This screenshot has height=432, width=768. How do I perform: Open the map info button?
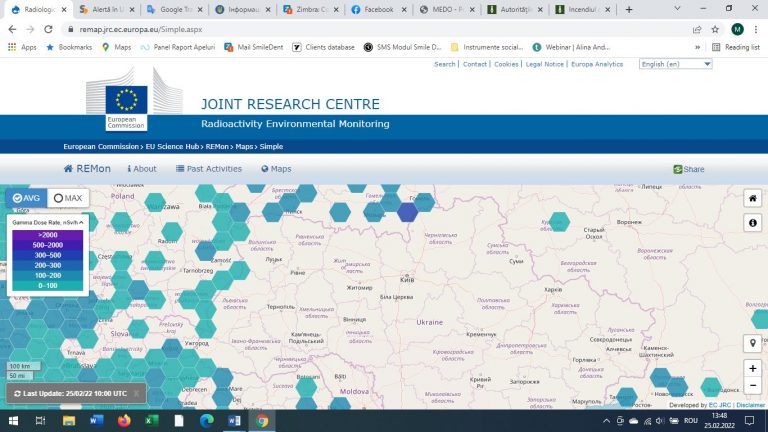coord(752,223)
